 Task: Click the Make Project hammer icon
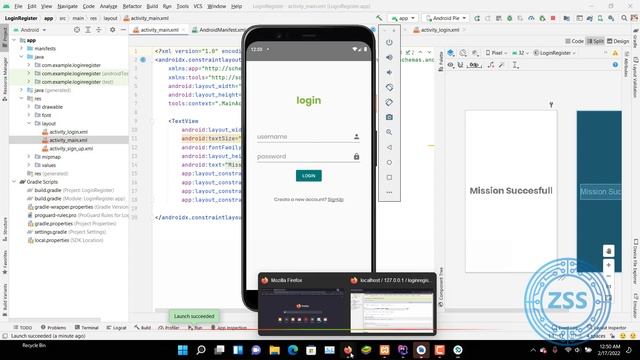(379, 18)
